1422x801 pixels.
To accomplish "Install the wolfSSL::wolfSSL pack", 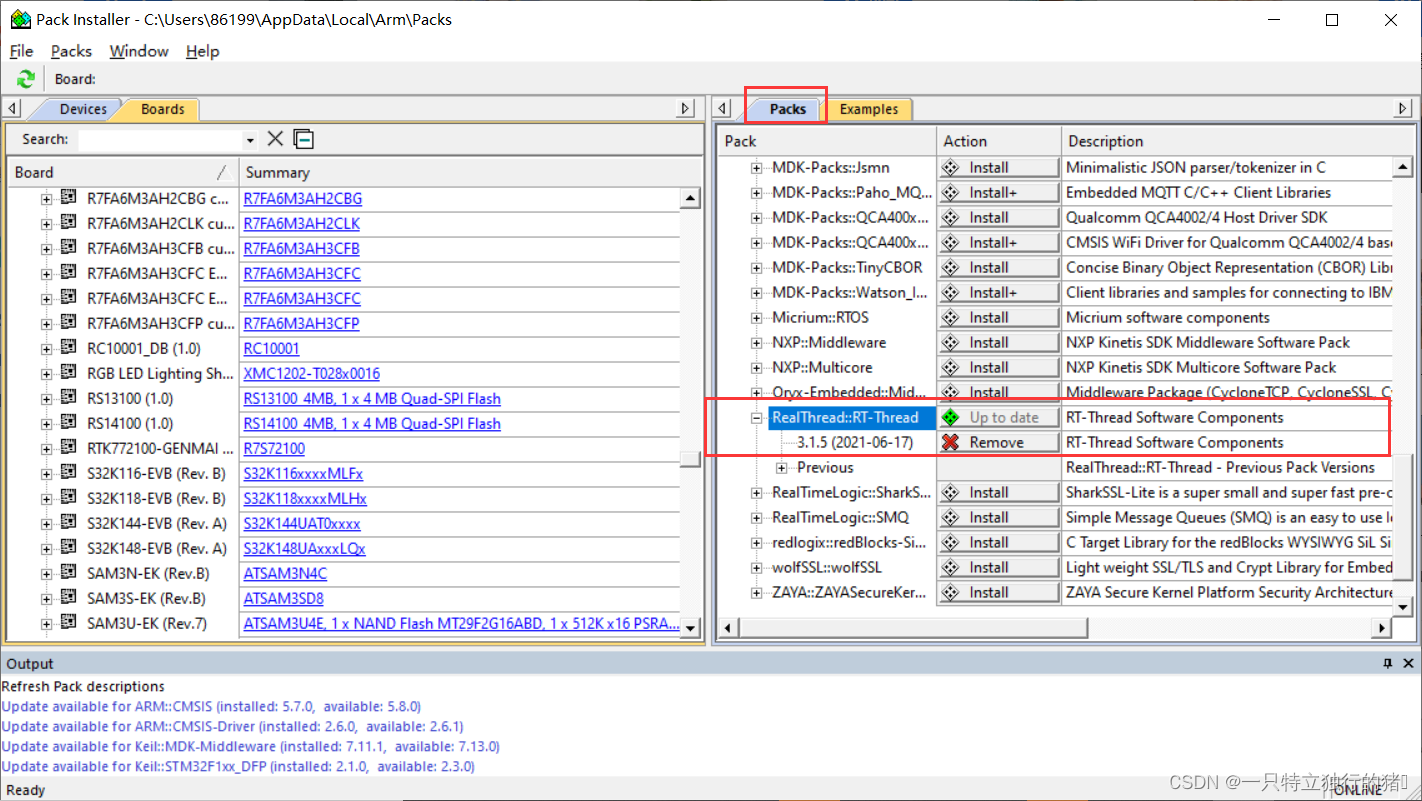I will pyautogui.click(x=998, y=567).
